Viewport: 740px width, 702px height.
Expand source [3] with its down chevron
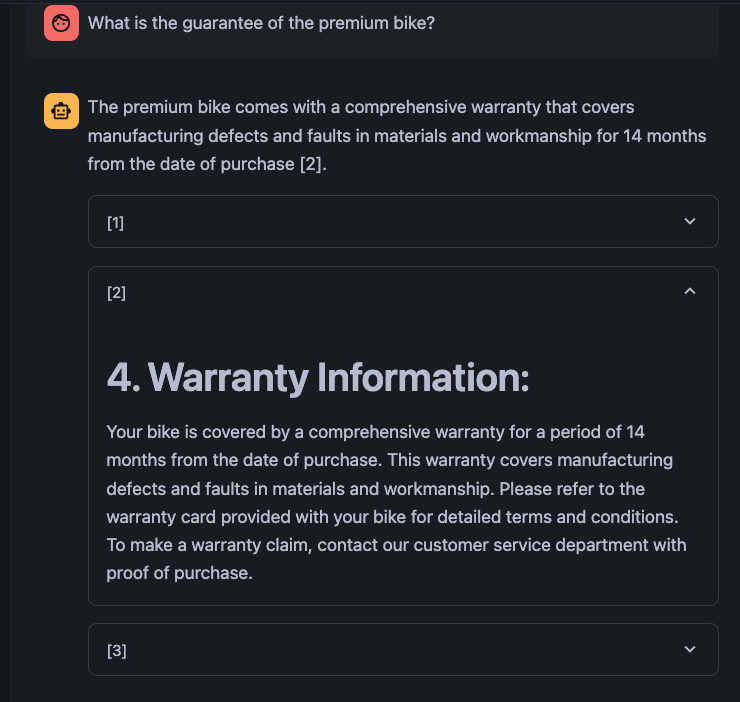pyautogui.click(x=690, y=649)
